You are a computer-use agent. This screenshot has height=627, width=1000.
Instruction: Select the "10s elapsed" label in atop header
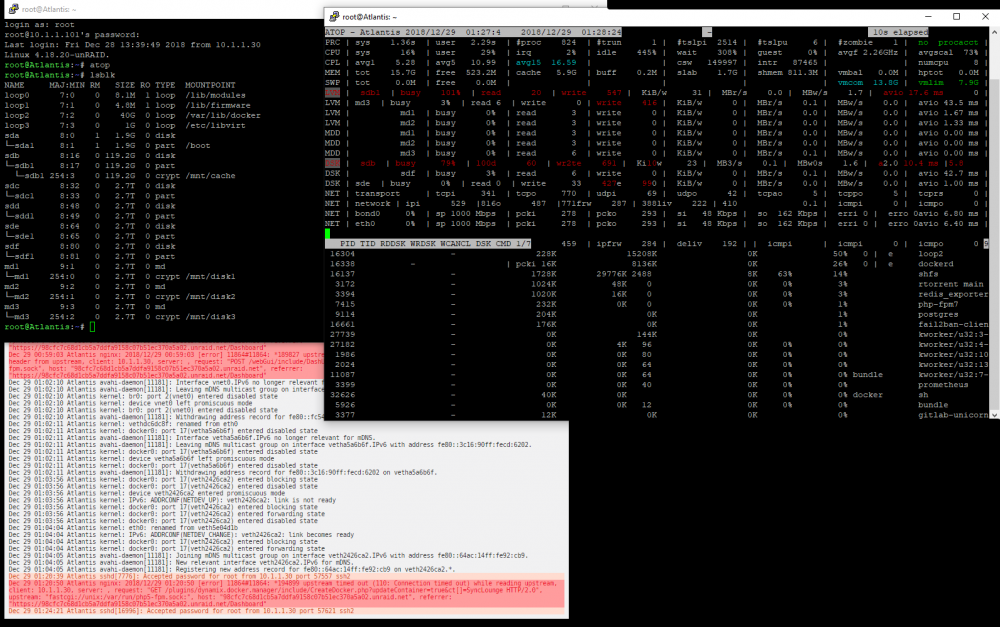(x=899, y=32)
